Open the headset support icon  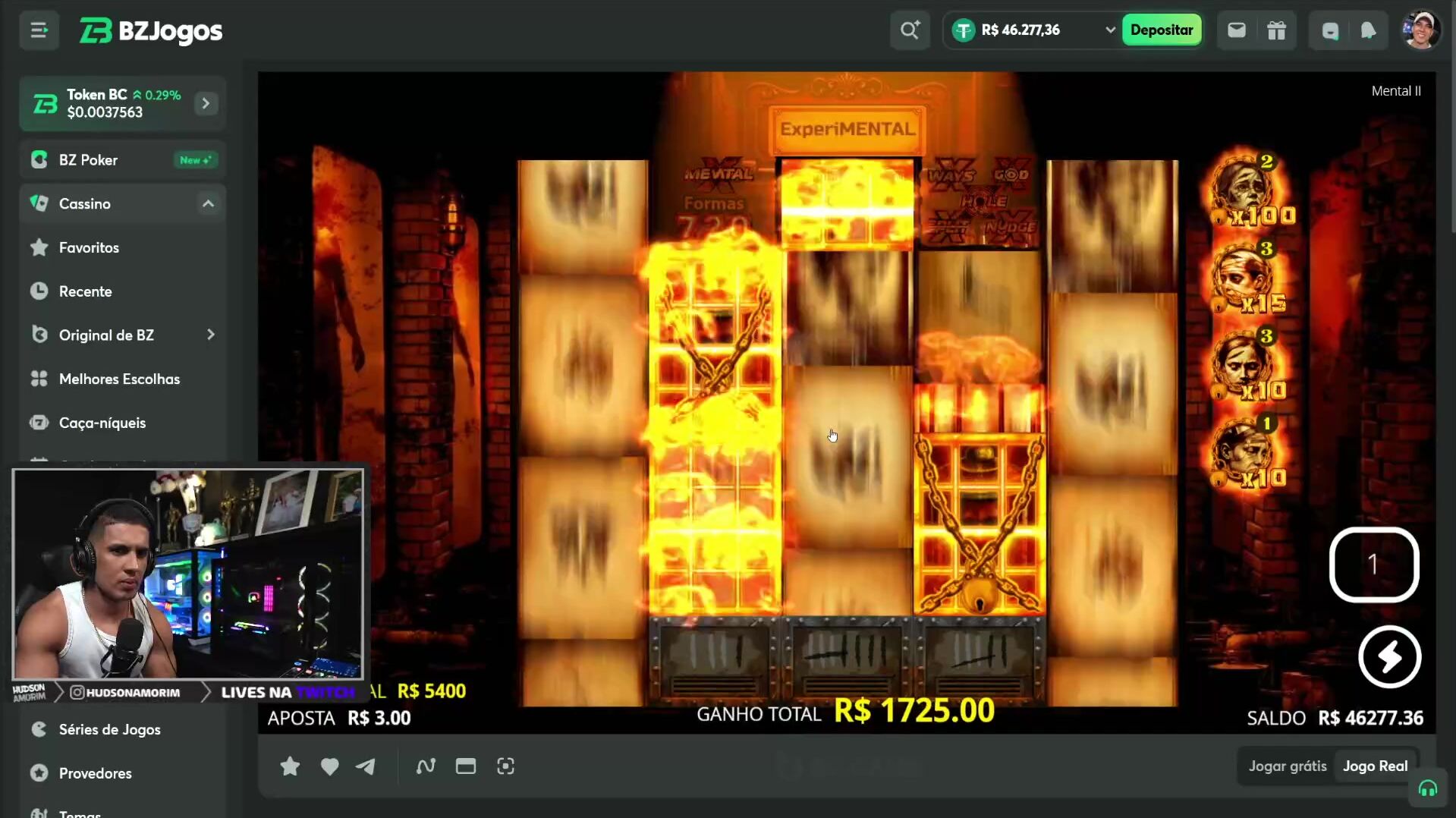[1427, 789]
